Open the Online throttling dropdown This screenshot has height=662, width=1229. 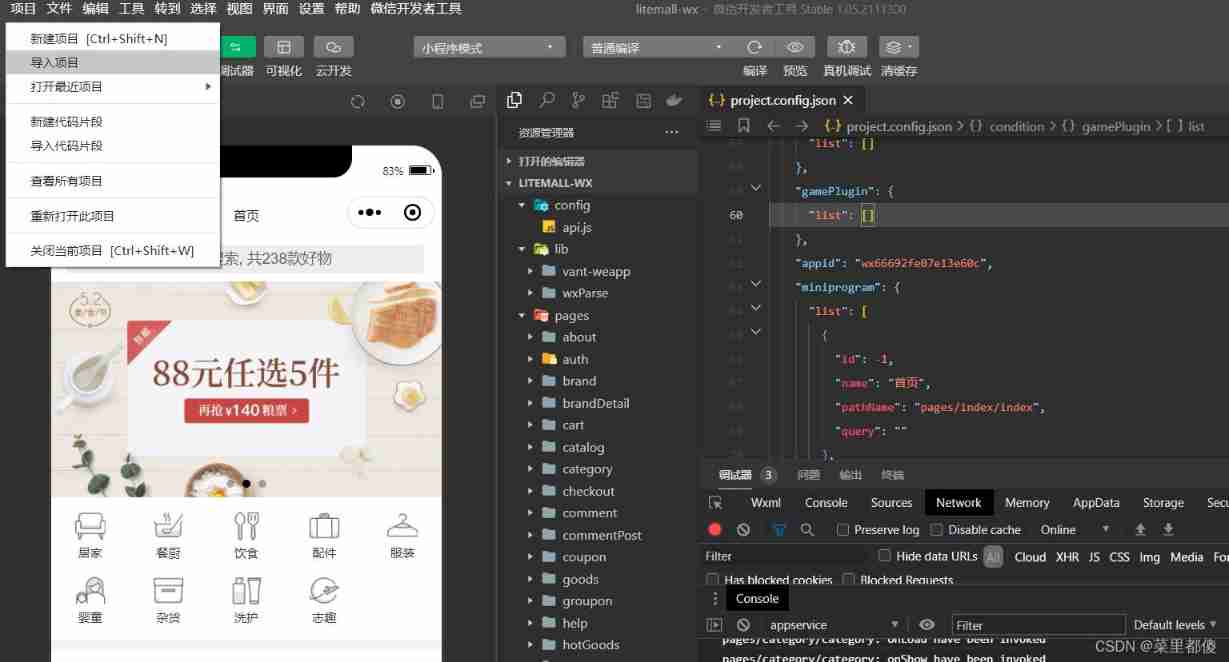[1075, 530]
